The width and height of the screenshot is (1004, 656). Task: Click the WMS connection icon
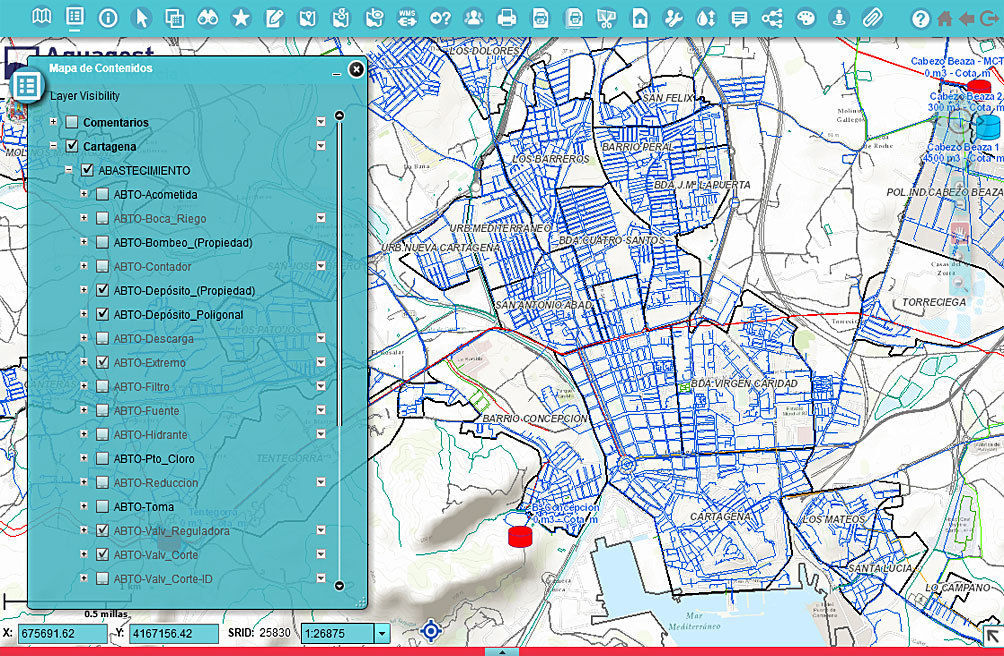407,18
